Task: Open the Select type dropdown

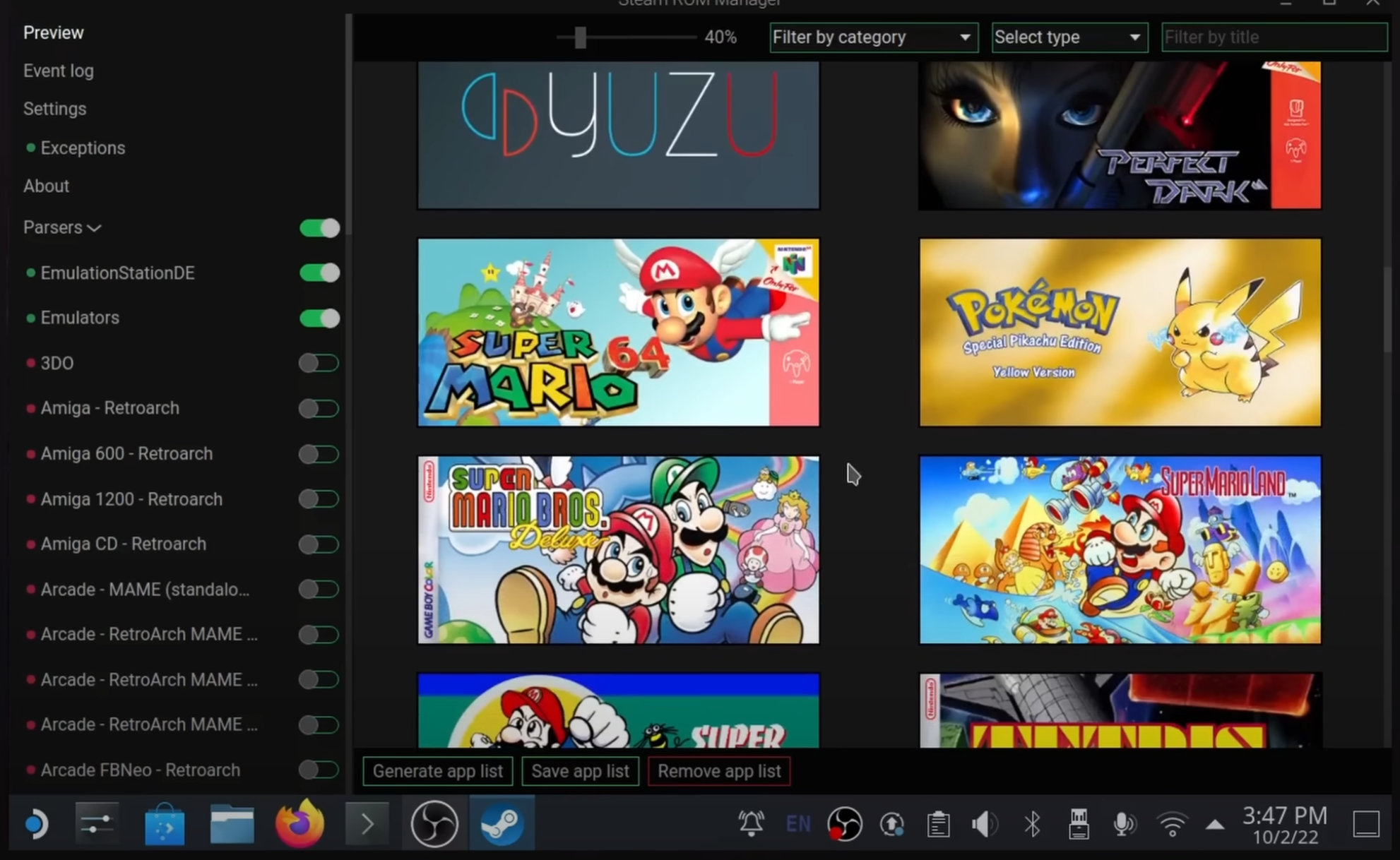Action: pyautogui.click(x=1069, y=37)
